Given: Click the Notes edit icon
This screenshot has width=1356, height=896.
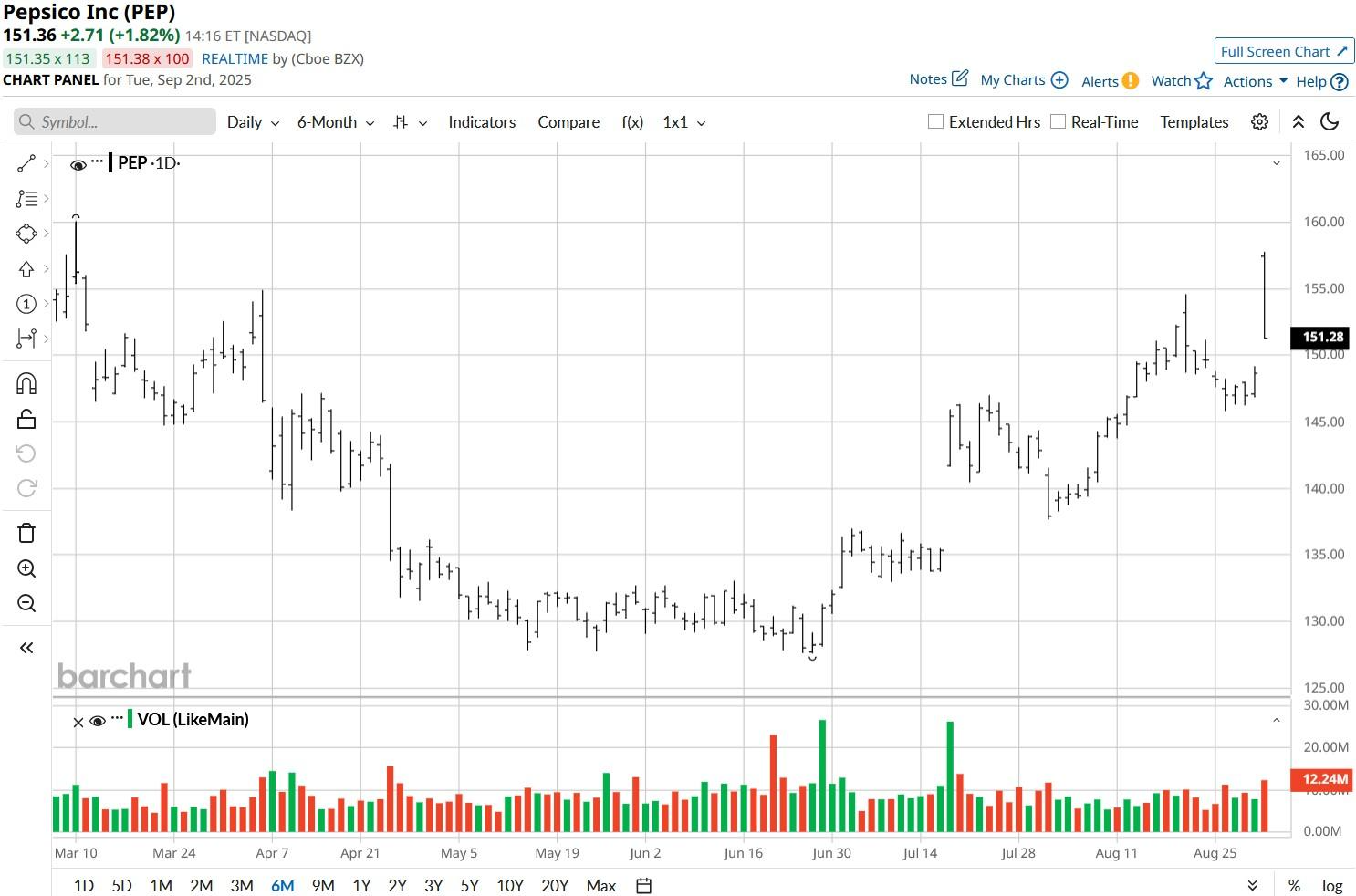Looking at the screenshot, I should click(x=960, y=78).
